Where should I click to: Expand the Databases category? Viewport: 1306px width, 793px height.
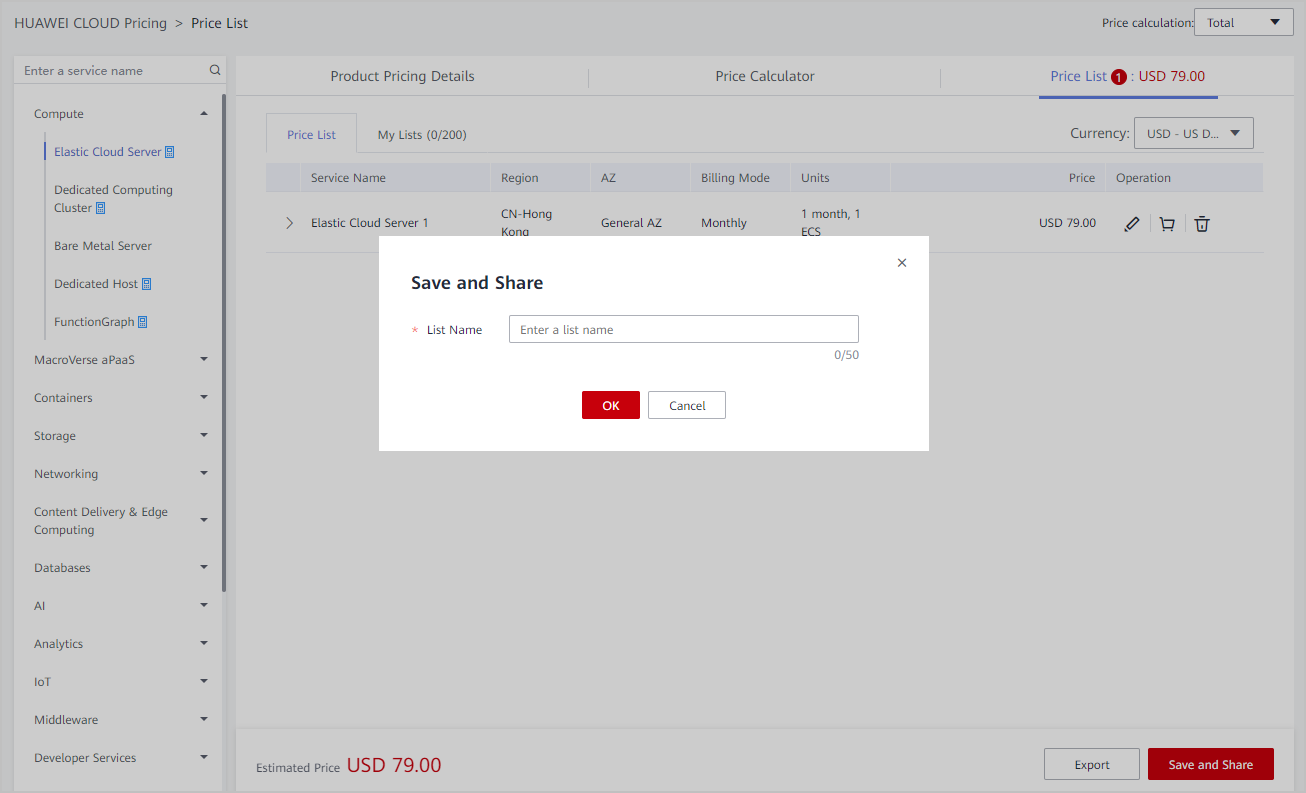(x=204, y=568)
